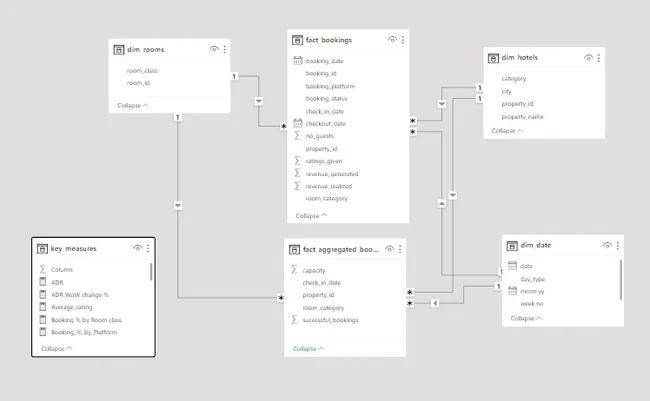Toggle visibility of fact_bookings table
650x401 pixels.
[392, 39]
